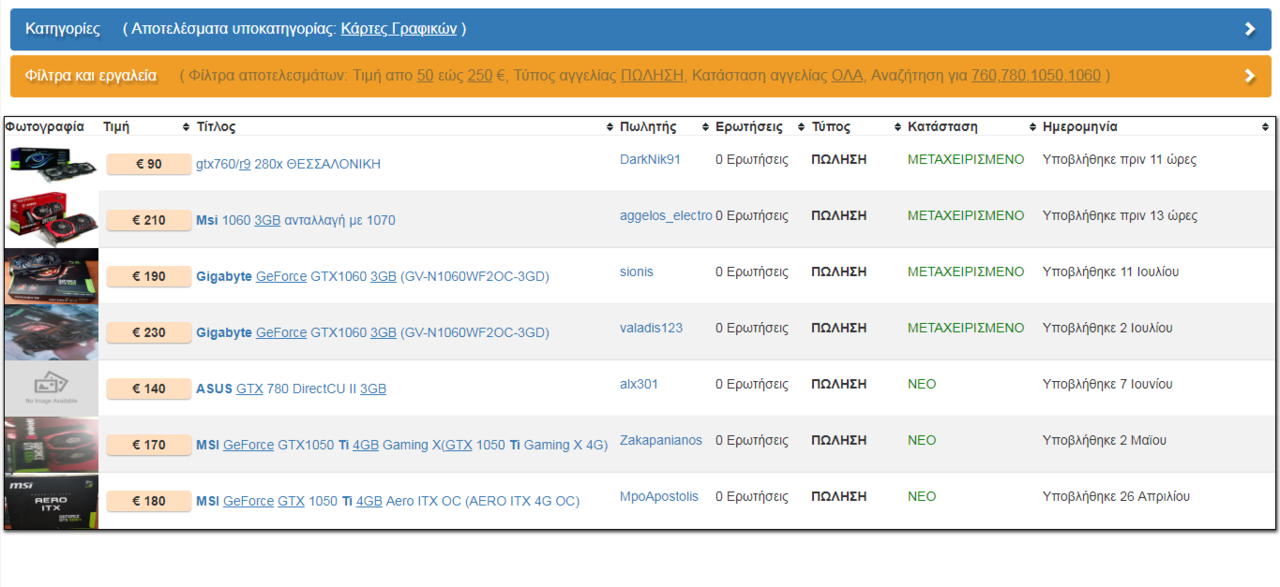1280x587 pixels.
Task: Click the ΟΛΑ ad status filter link
Action: pyautogui.click(x=847, y=76)
